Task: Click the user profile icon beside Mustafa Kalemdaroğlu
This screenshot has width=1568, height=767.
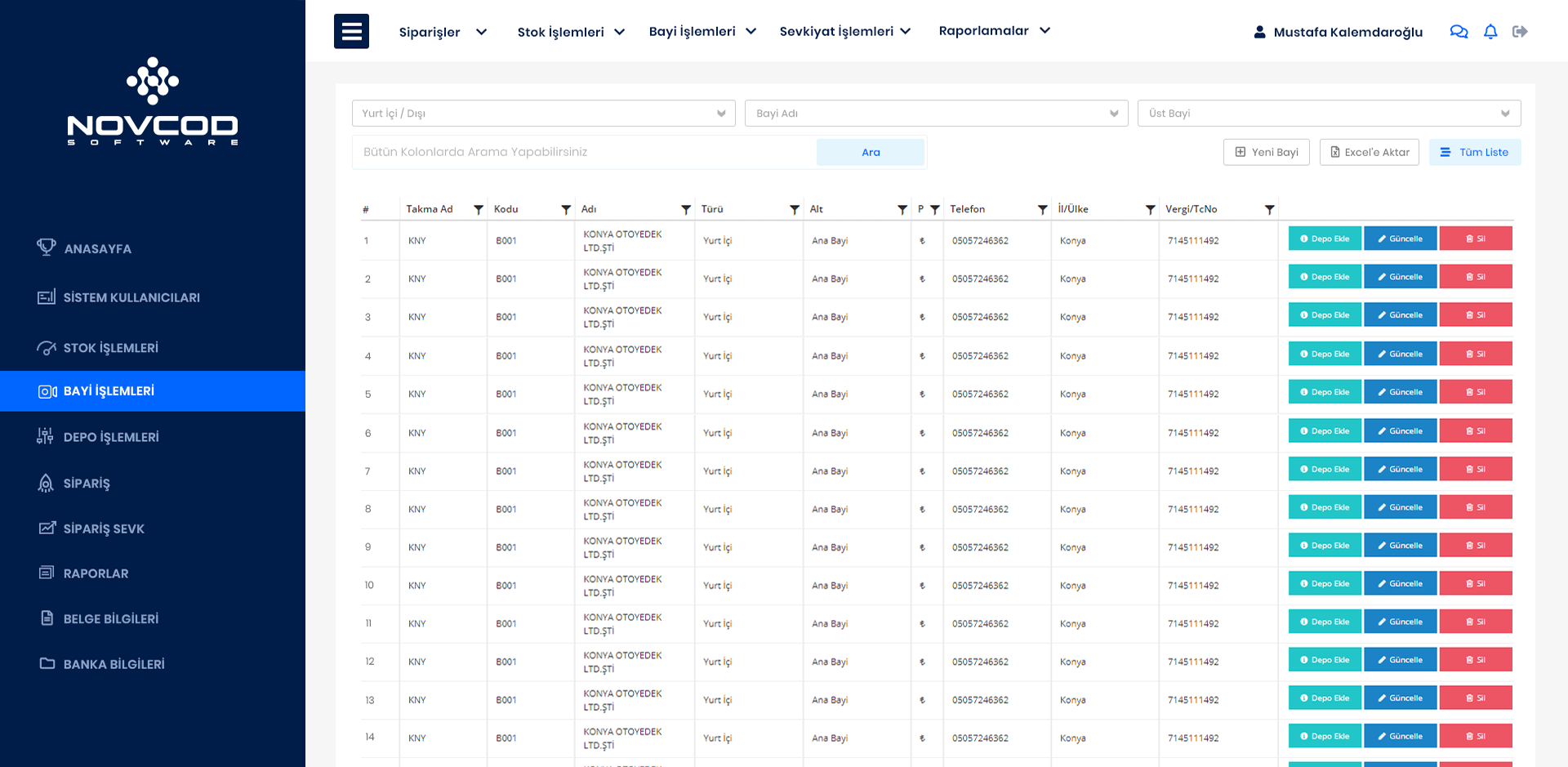Action: click(x=1259, y=32)
